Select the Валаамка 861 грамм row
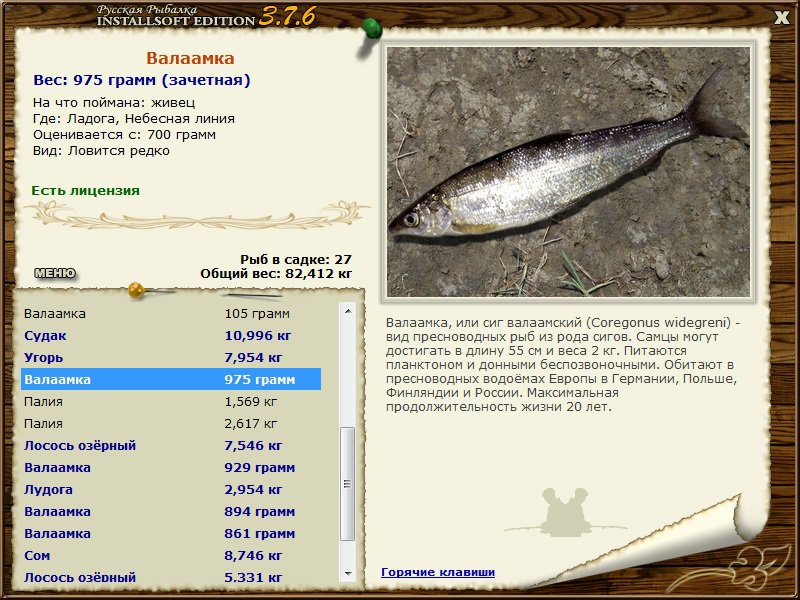The image size is (800, 600). coord(171,533)
